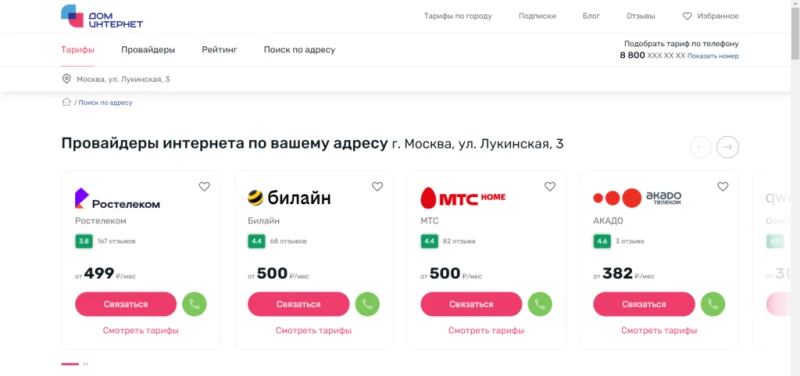
Task: Select the second carousel page indicator dot
Action: point(85,364)
